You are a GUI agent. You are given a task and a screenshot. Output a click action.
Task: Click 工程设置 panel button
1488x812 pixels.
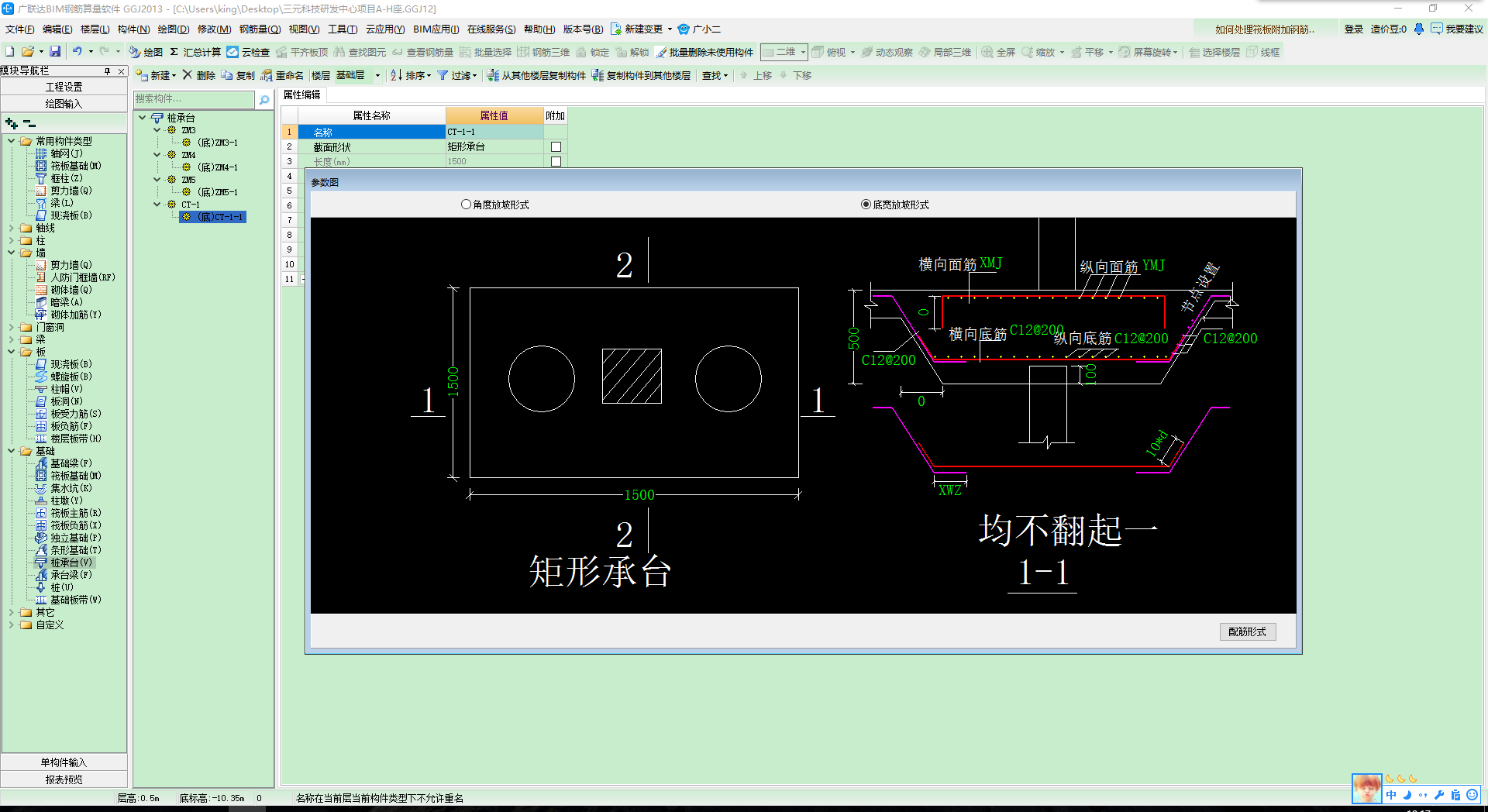click(64, 87)
